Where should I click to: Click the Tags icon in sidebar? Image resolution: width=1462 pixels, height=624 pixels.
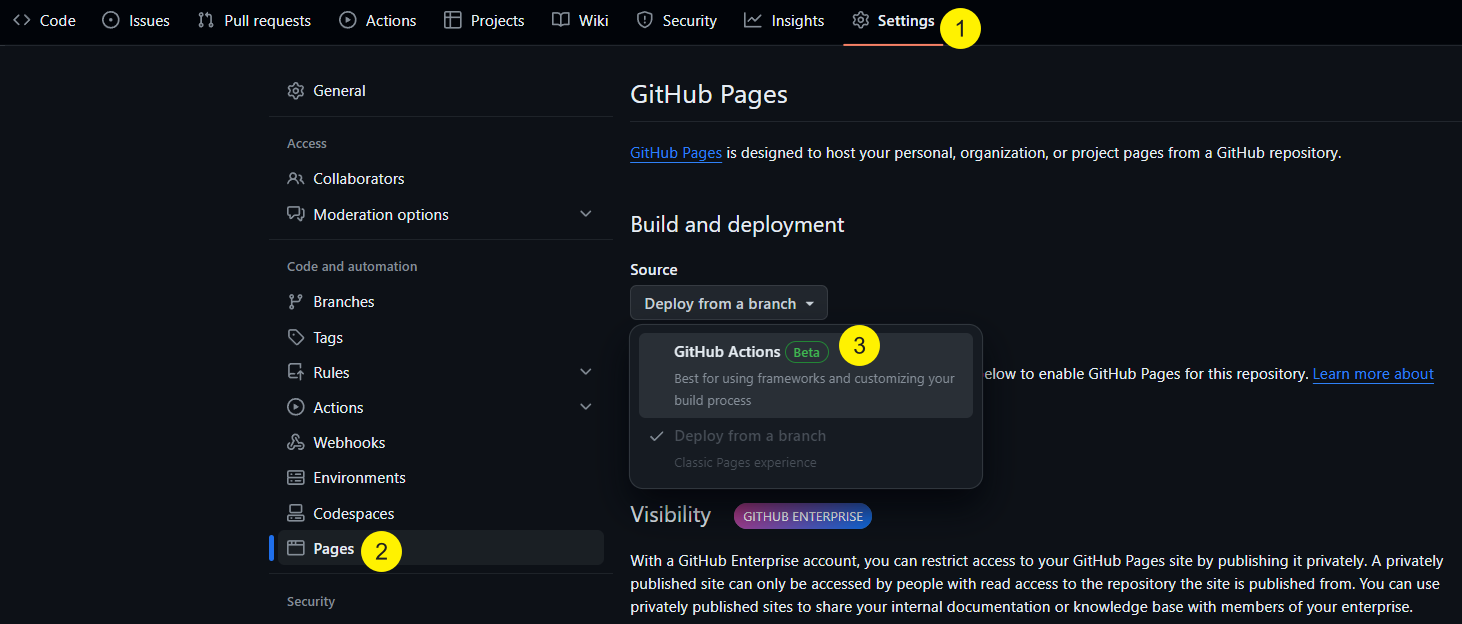pos(295,338)
